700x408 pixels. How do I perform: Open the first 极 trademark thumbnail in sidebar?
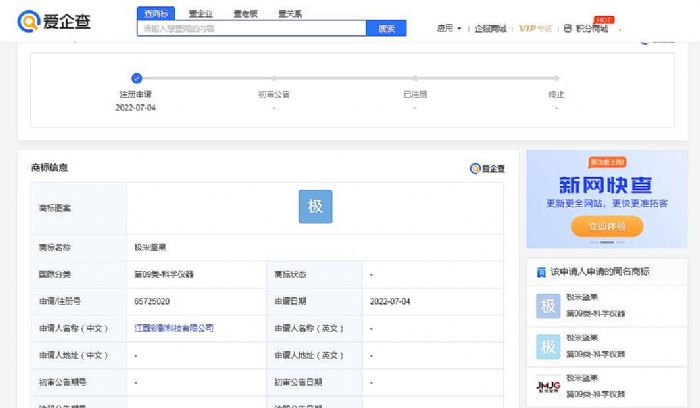[547, 306]
